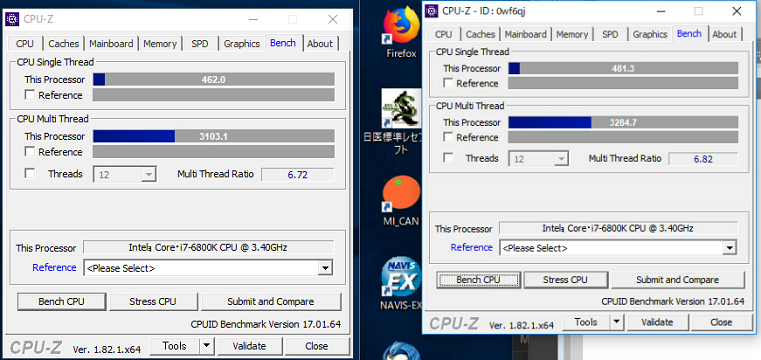Switch to CPU tab in right window
This screenshot has height=360, width=761.
[444, 34]
